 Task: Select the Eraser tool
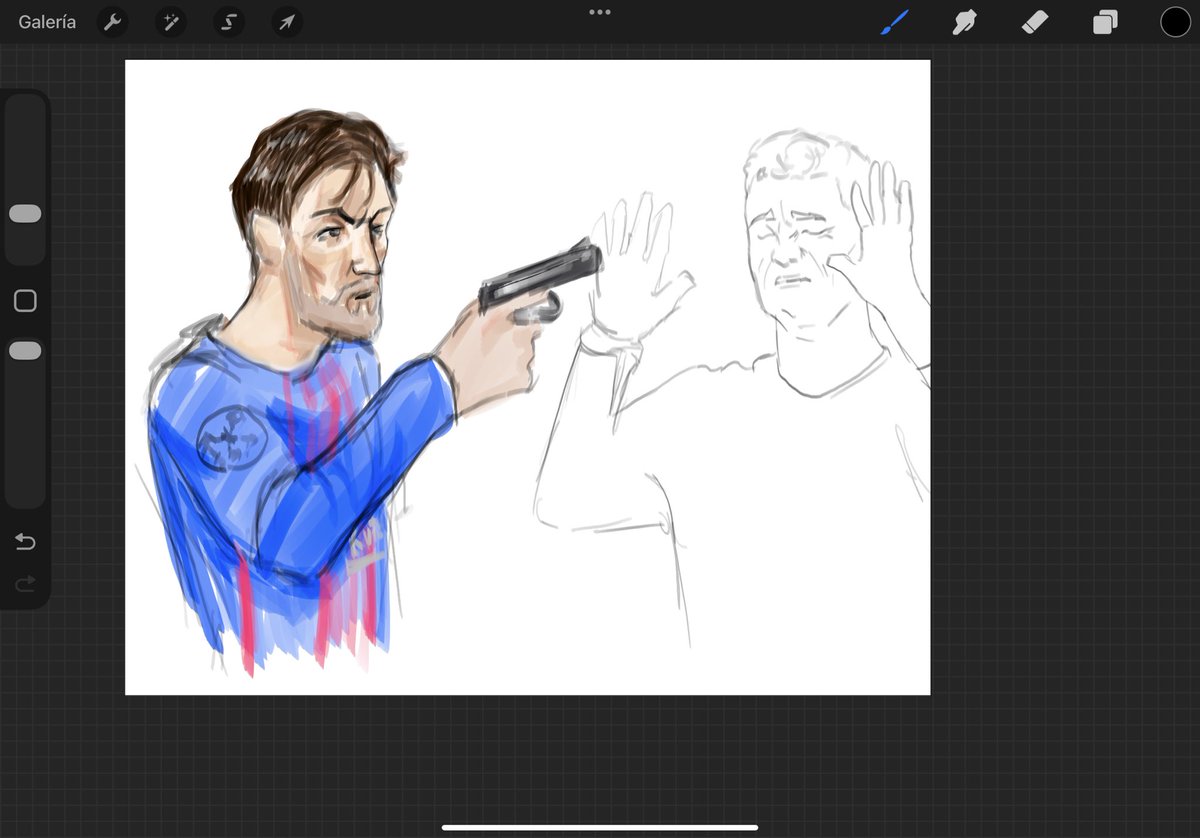point(1035,22)
